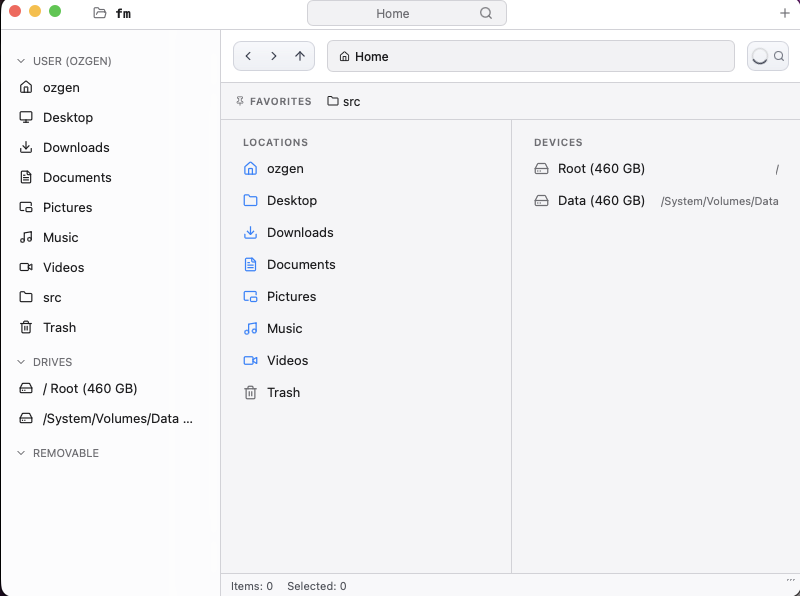Click the Pictures icon in Locations
Screen dimensions: 800x596
(x=250, y=296)
